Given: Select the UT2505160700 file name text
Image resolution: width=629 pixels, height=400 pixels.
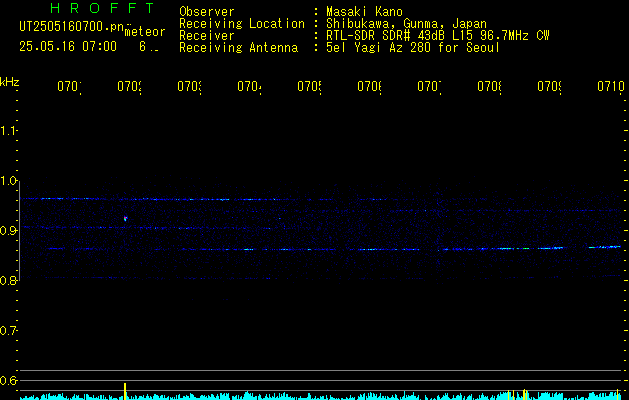Looking at the screenshot, I should click(72, 27).
